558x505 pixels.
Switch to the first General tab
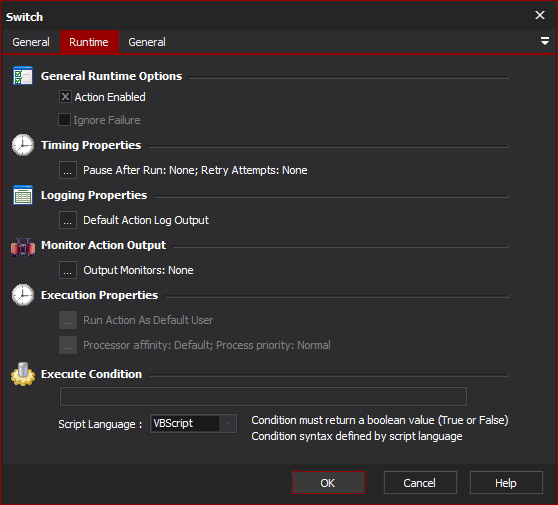coord(31,42)
